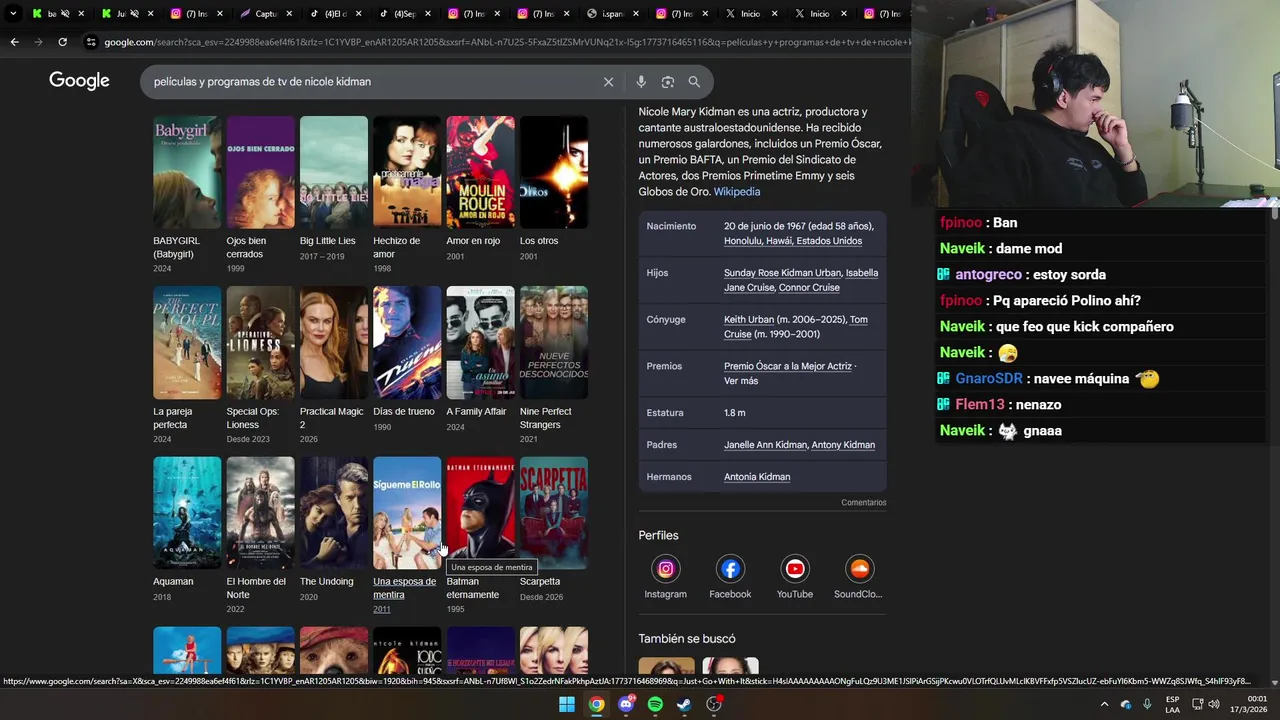
Task: Open the Special Ops: Lioness poster
Action: pyautogui.click(x=260, y=342)
